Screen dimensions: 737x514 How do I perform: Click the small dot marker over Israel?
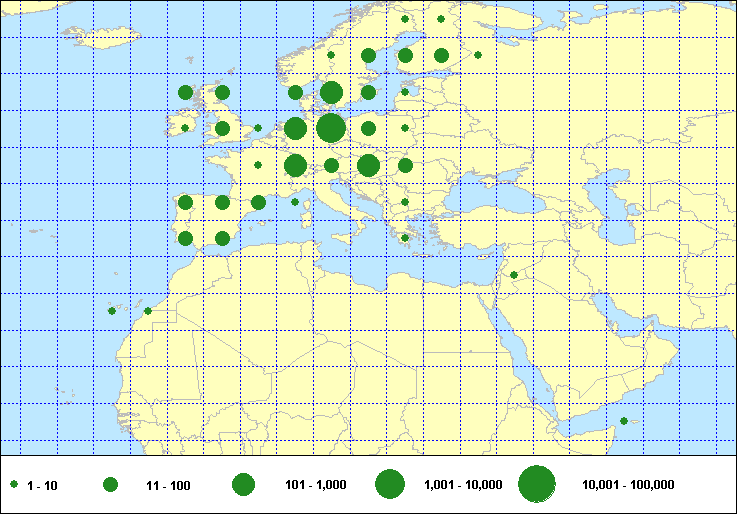click(514, 275)
